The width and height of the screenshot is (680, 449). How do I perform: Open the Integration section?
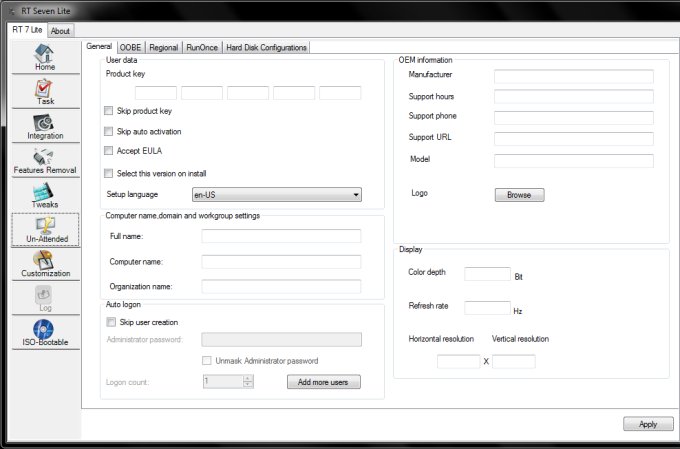click(44, 128)
